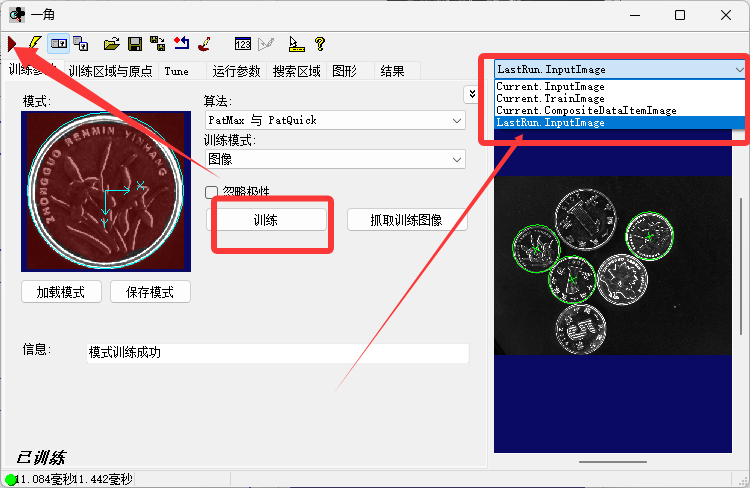Image resolution: width=750 pixels, height=488 pixels.
Task: Click the 11.084毫秒 status bar entry
Action: tap(44, 479)
